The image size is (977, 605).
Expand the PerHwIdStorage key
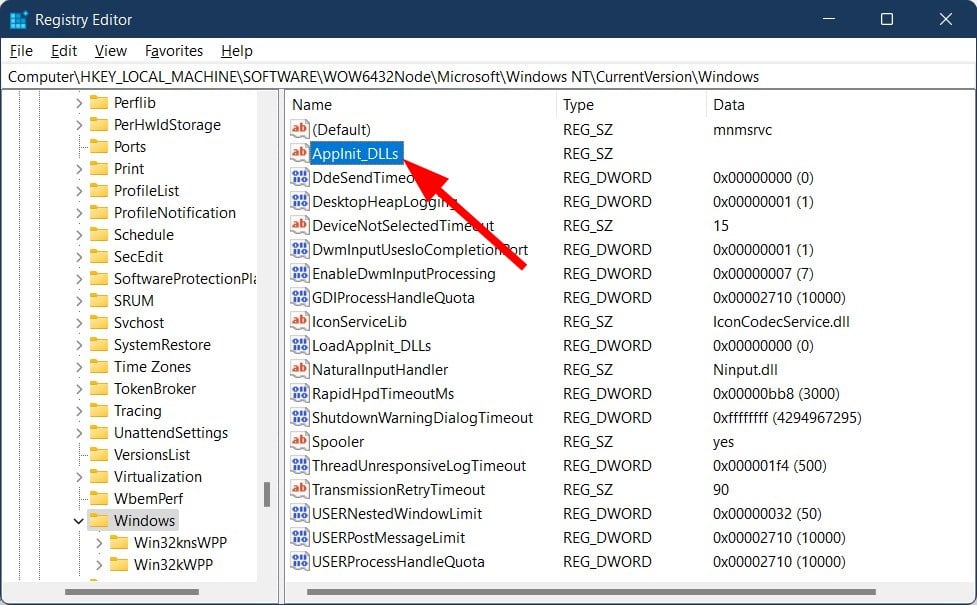[x=79, y=125]
